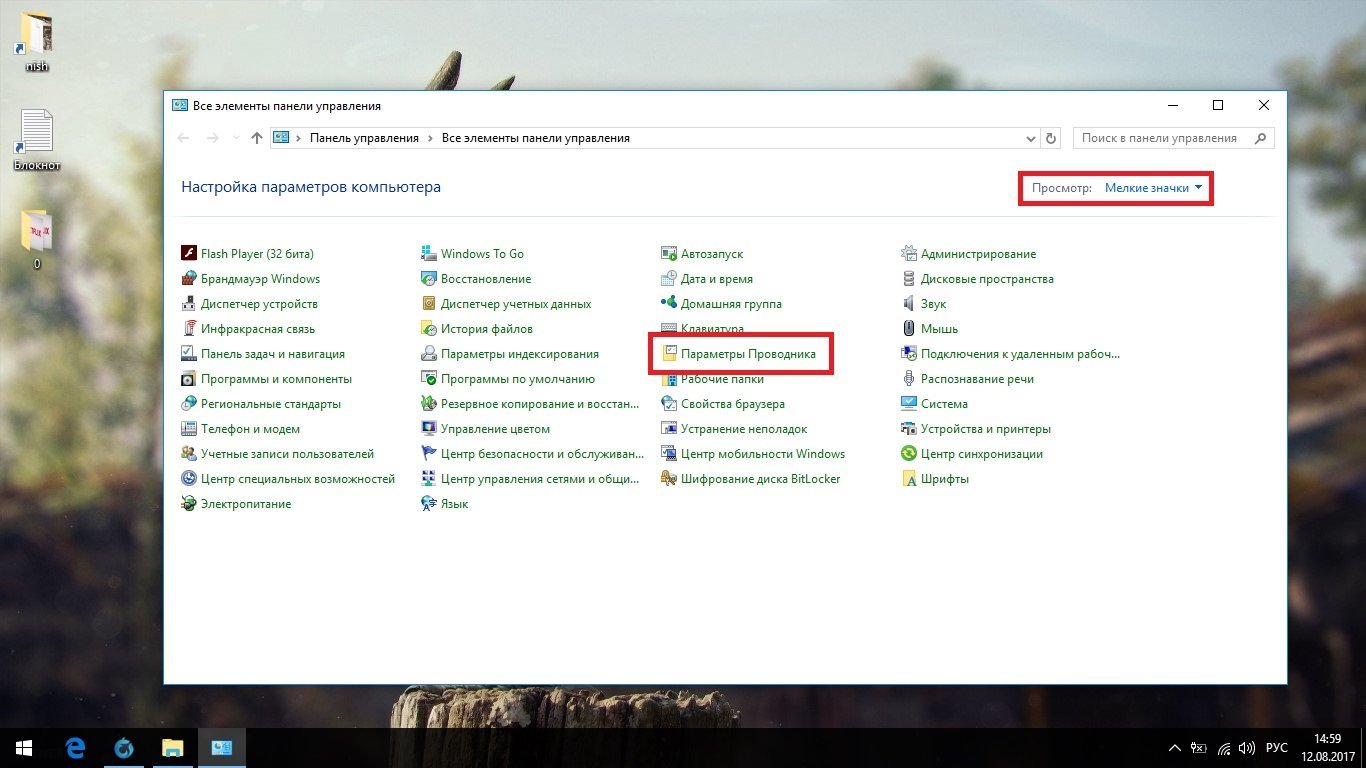Open the Звук speaker icon
This screenshot has height=768, width=1366.
pyautogui.click(x=909, y=304)
